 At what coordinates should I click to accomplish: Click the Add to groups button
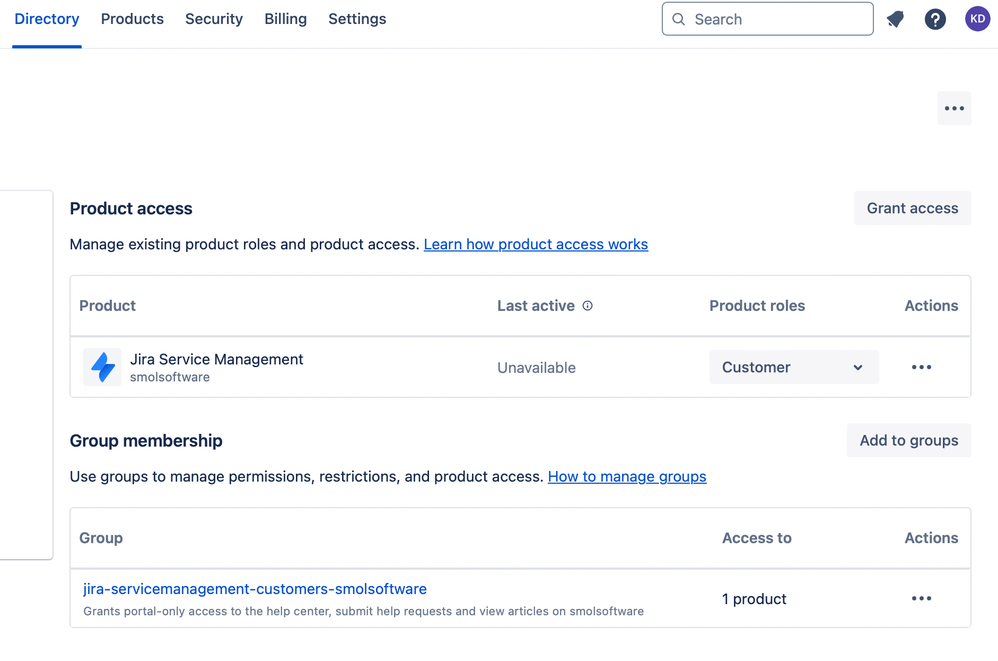(908, 440)
